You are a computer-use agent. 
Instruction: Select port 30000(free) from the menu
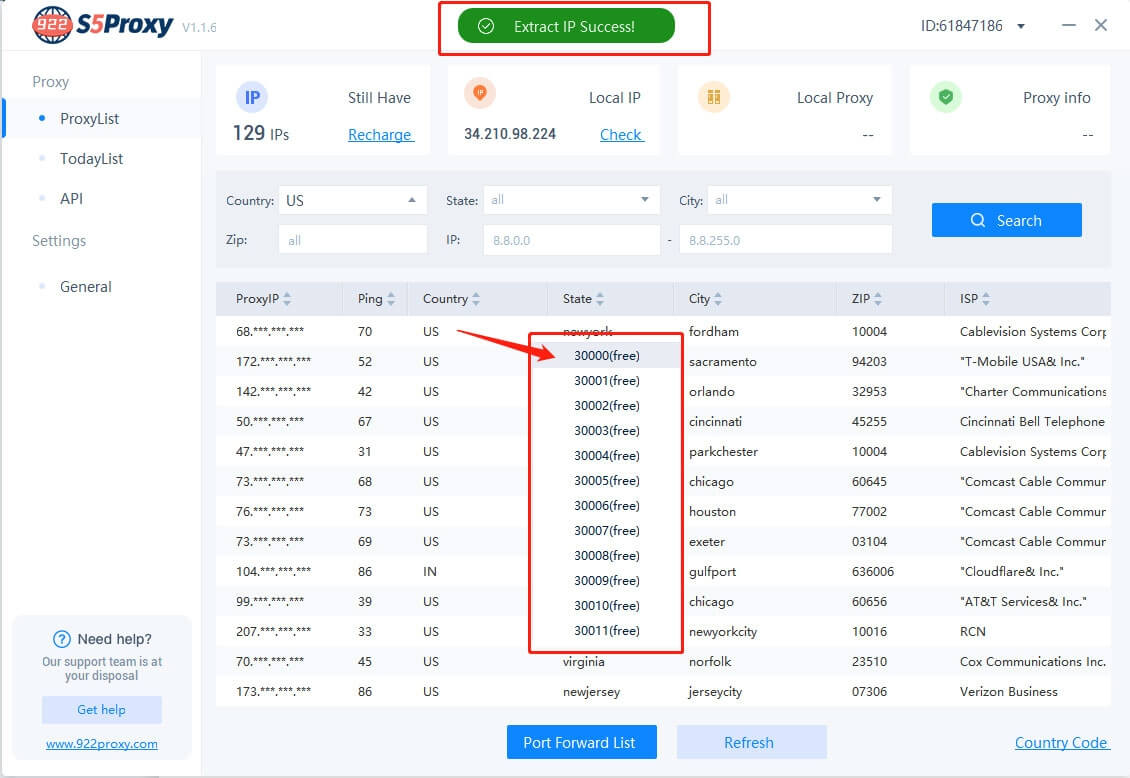tap(606, 356)
